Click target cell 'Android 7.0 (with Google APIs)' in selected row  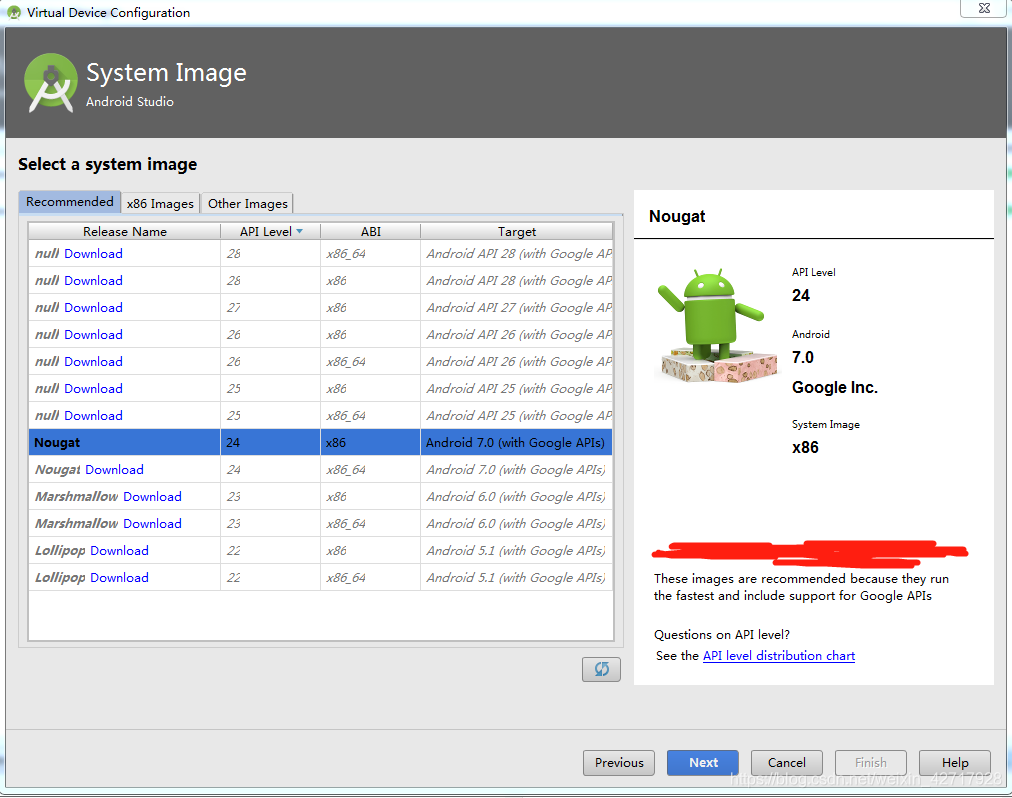(x=515, y=443)
